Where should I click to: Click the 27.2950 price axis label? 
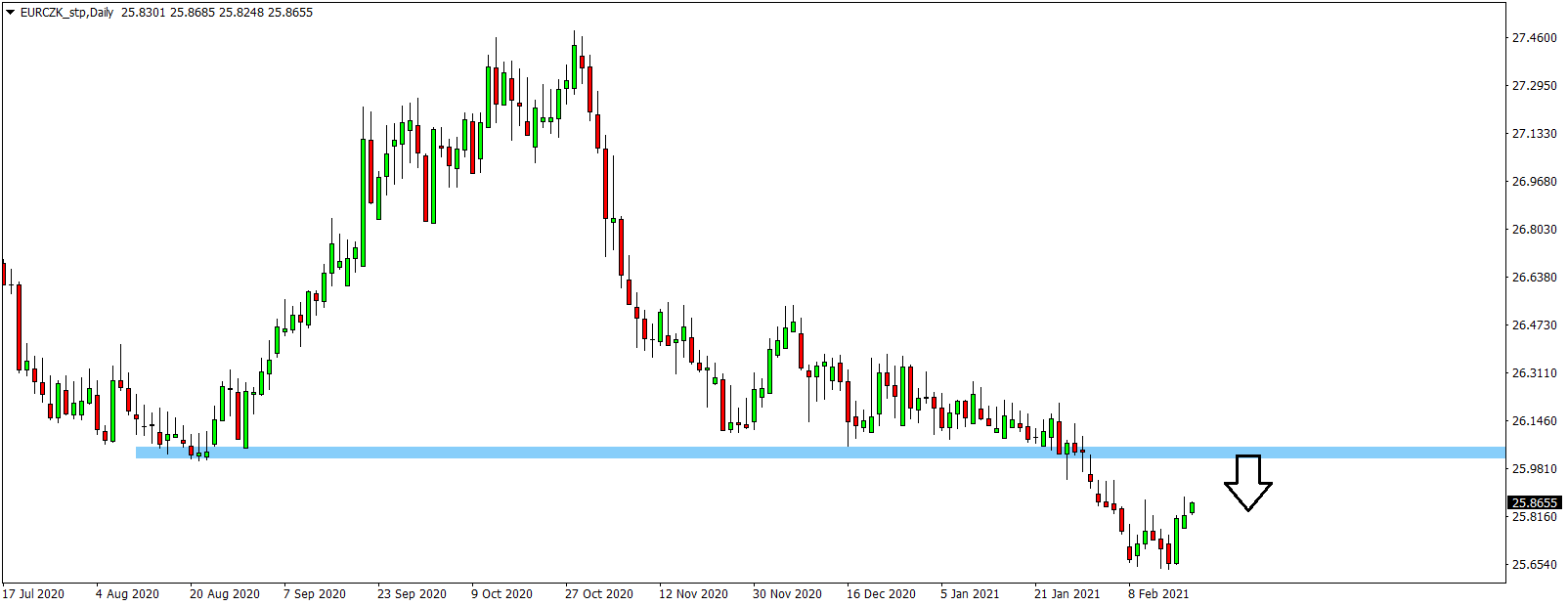coord(1535,86)
